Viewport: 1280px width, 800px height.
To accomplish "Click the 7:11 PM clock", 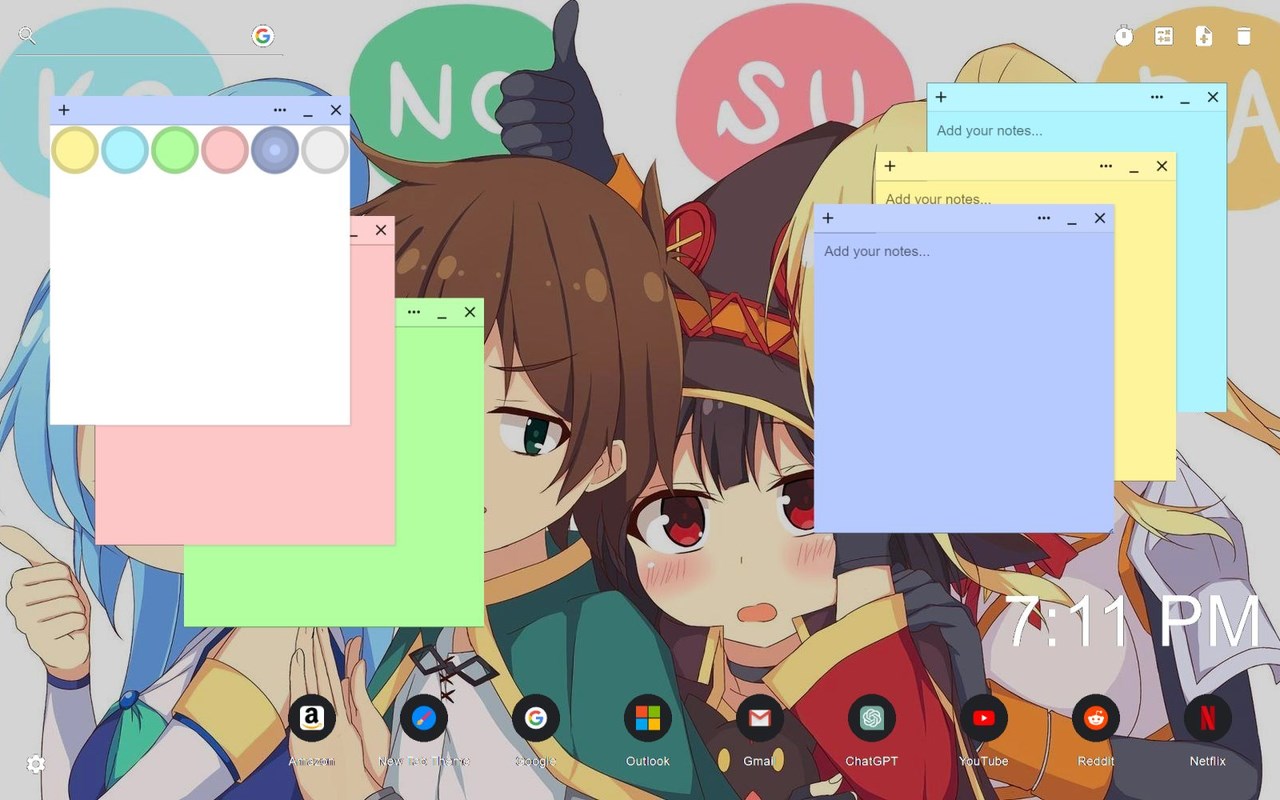I will click(1133, 621).
